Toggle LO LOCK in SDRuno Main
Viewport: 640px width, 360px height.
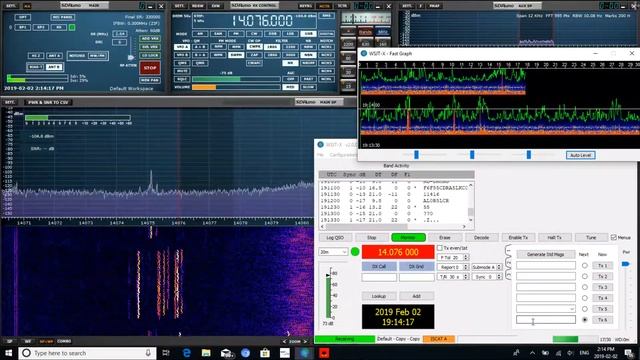point(150,55)
